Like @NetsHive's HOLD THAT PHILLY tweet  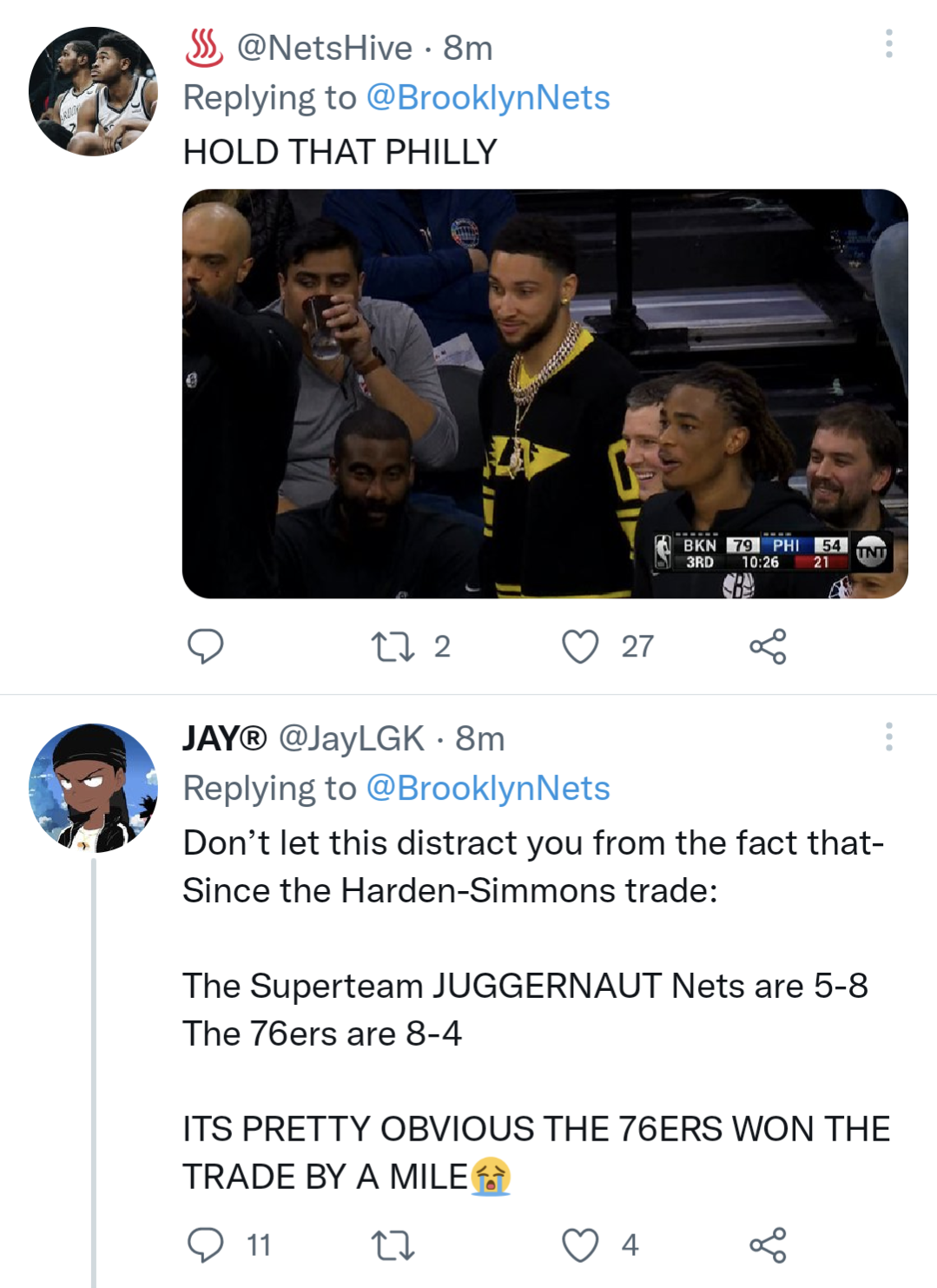(583, 645)
